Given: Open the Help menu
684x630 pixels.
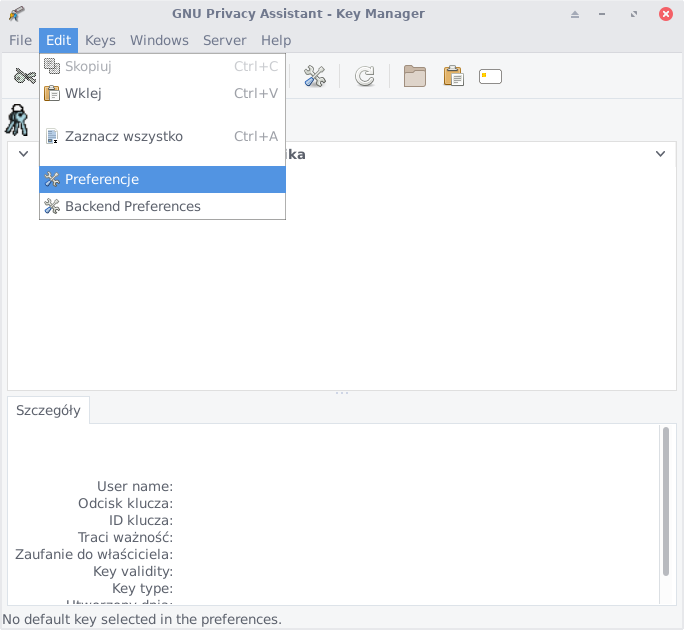Looking at the screenshot, I should 276,40.
